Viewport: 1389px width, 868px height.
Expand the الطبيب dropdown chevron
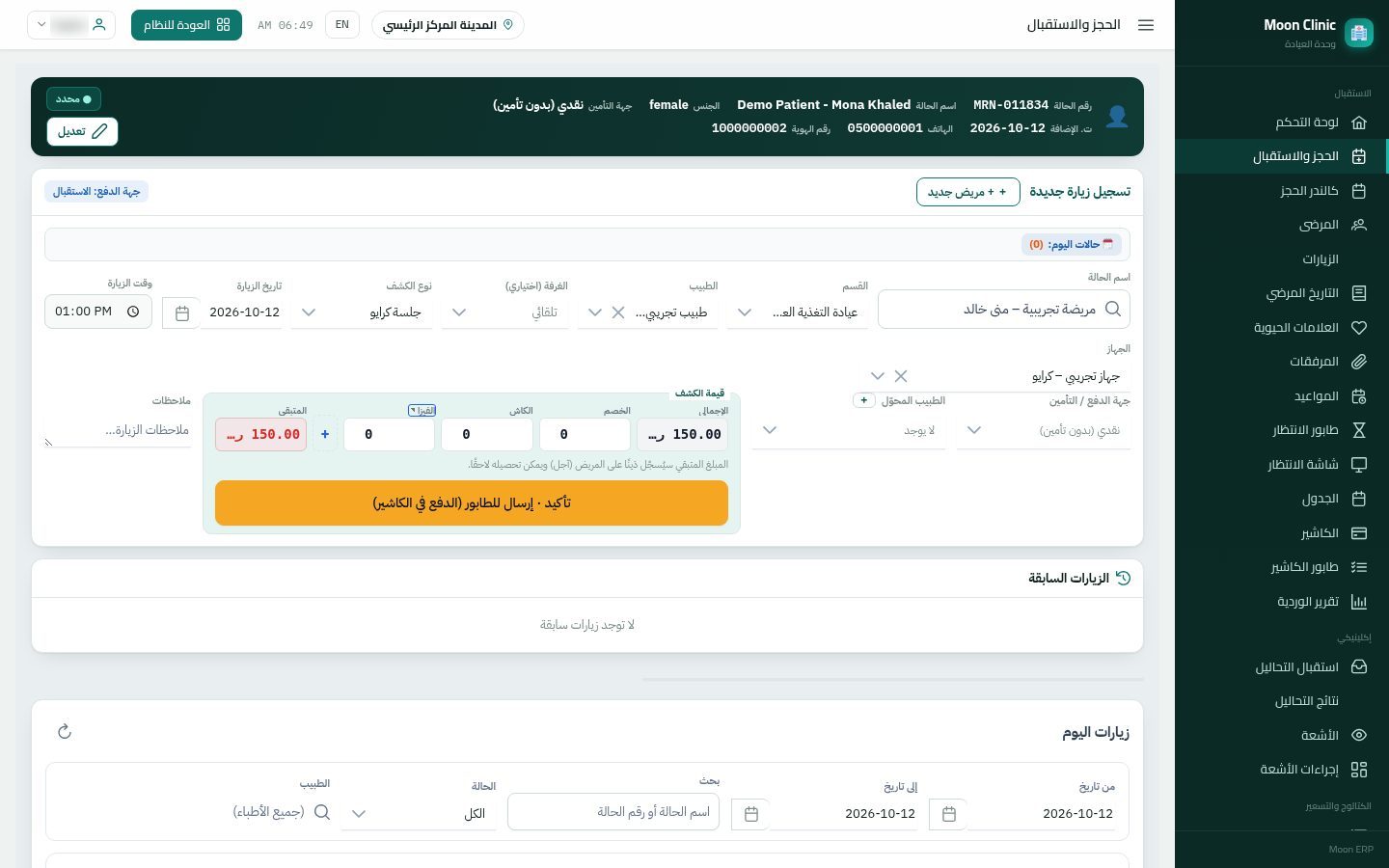click(x=594, y=312)
